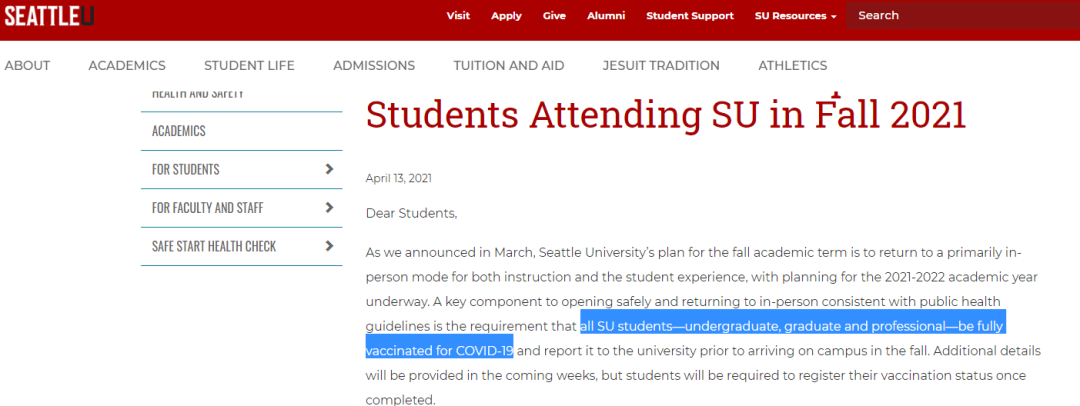This screenshot has height=406, width=1080.
Task: Go to the Give page
Action: tap(554, 16)
